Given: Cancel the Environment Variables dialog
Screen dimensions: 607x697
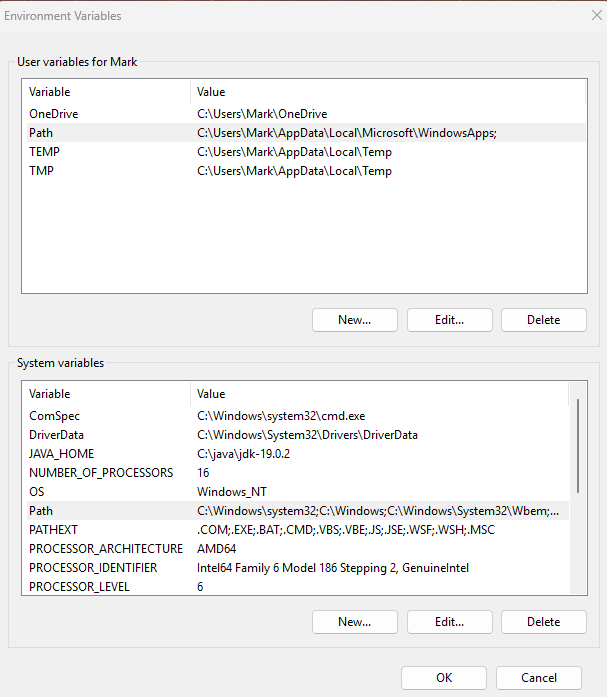Looking at the screenshot, I should (538, 678).
